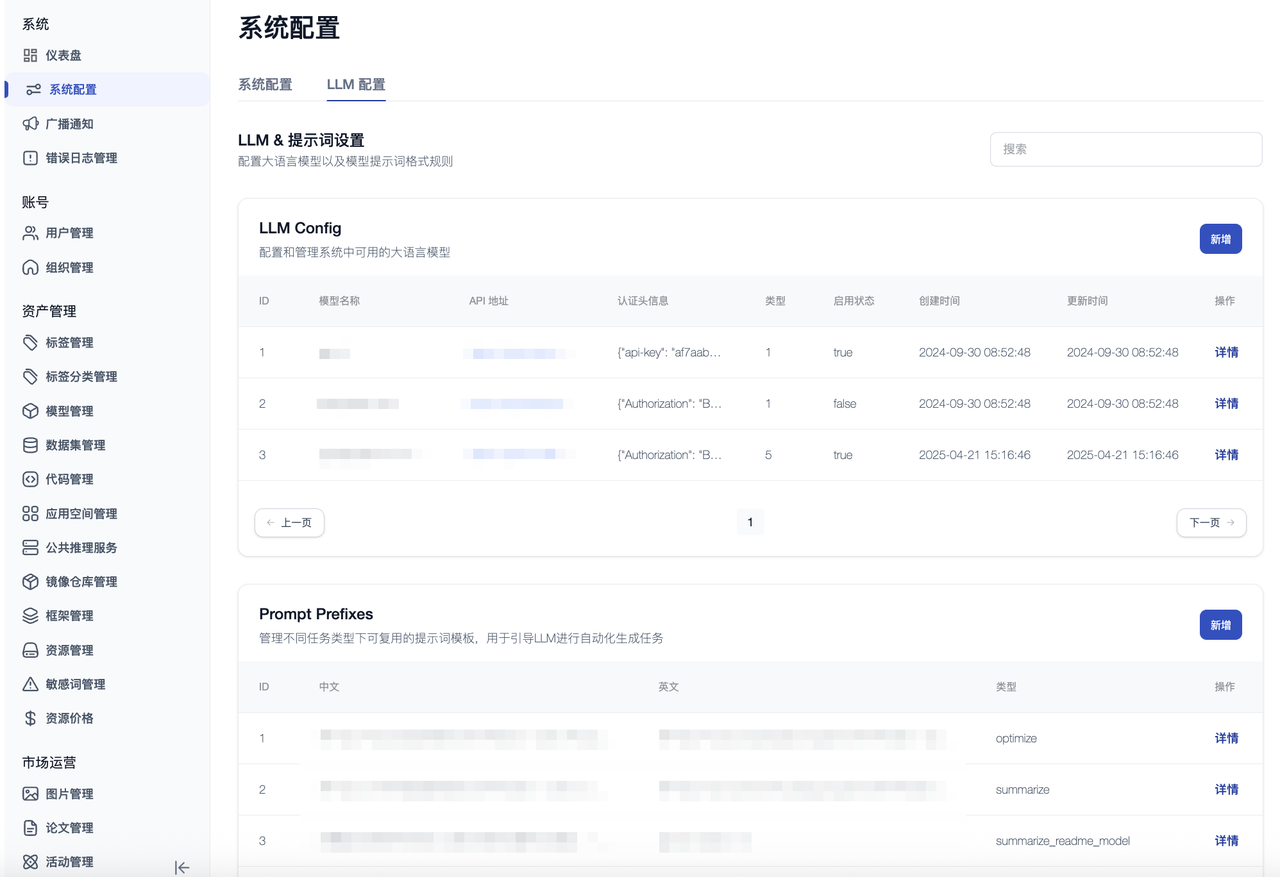Go to next page with 下一页
Image resolution: width=1280 pixels, height=877 pixels.
[x=1211, y=522]
